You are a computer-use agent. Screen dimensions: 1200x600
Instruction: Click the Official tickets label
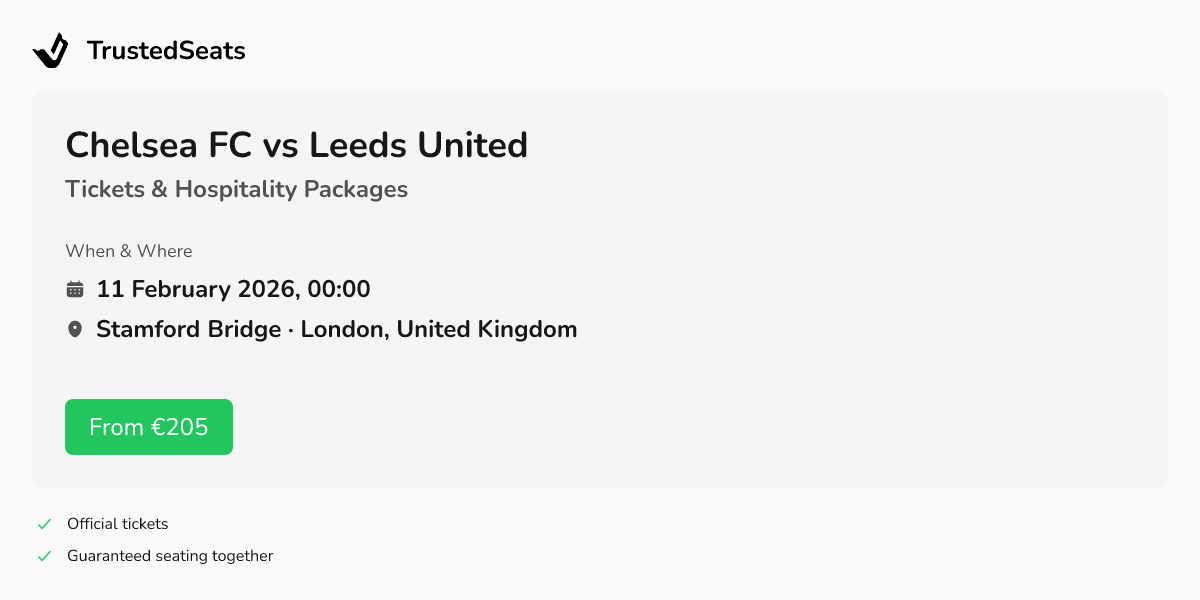118,524
